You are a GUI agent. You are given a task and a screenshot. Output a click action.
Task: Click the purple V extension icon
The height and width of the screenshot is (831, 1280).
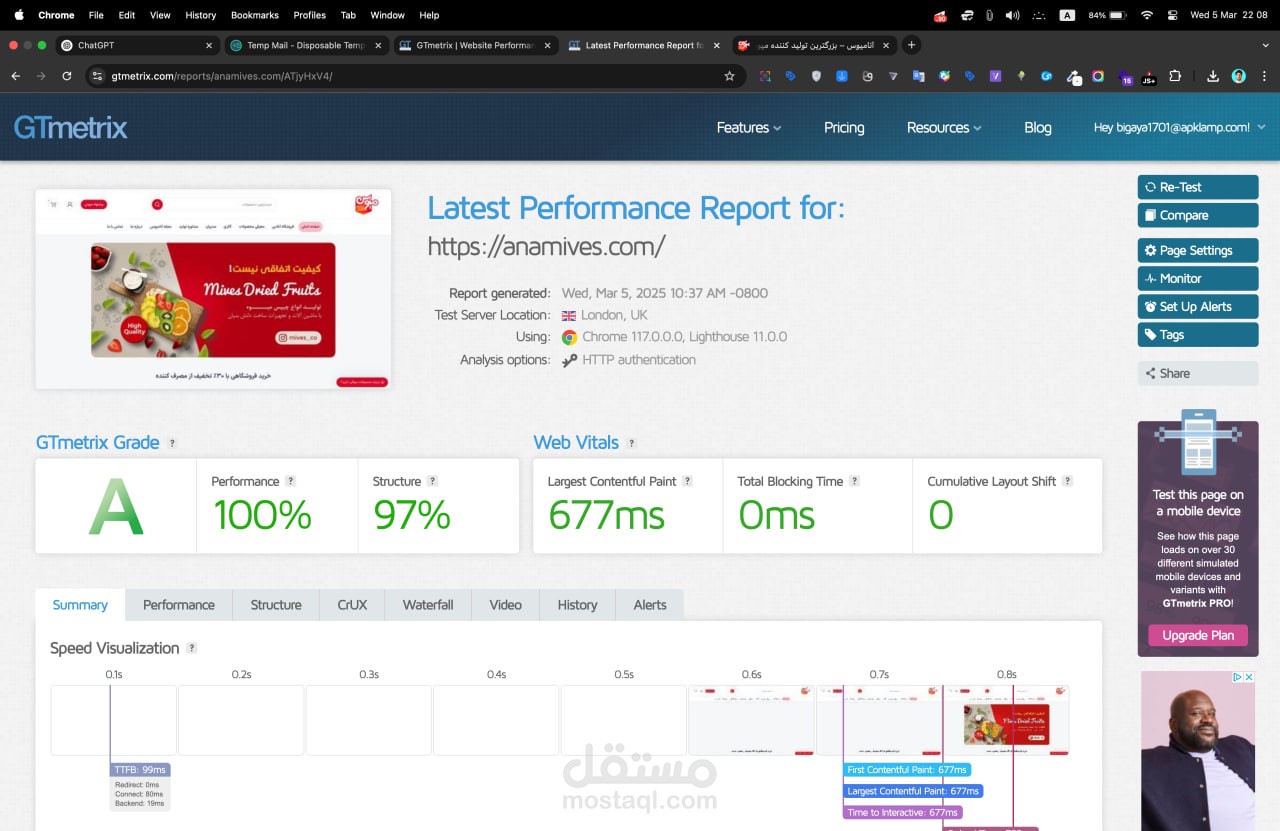coord(995,76)
